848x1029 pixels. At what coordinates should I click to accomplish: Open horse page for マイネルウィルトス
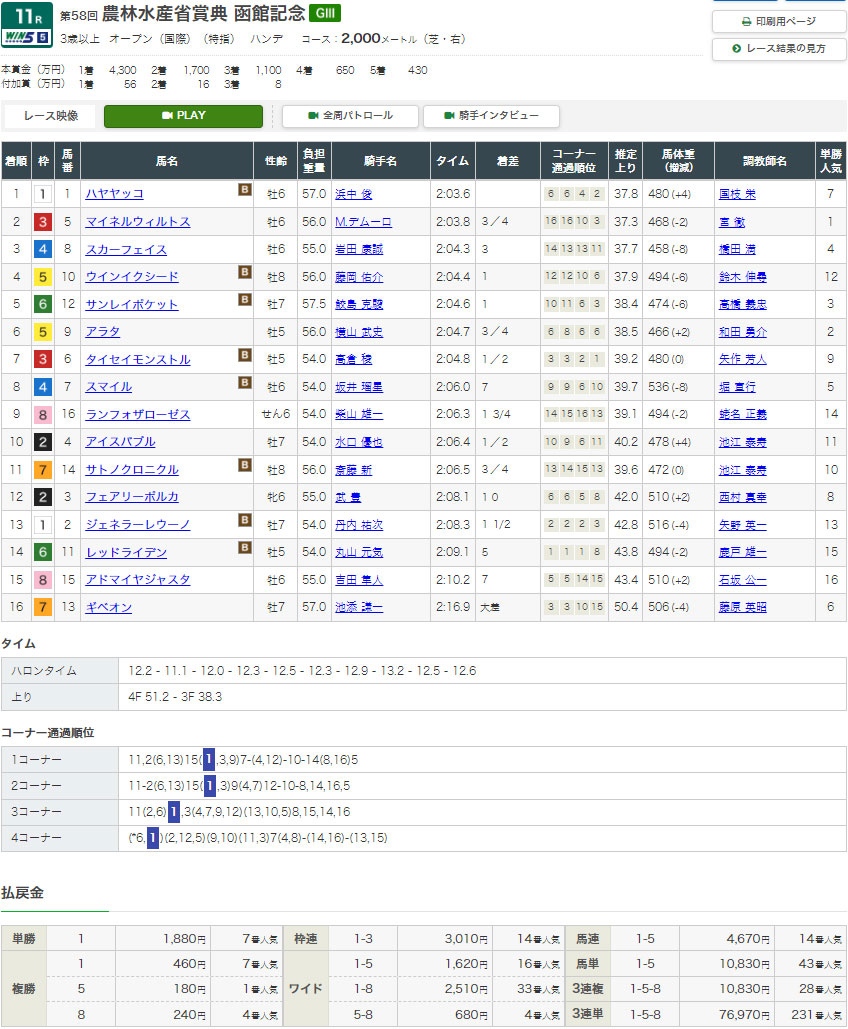(138, 222)
